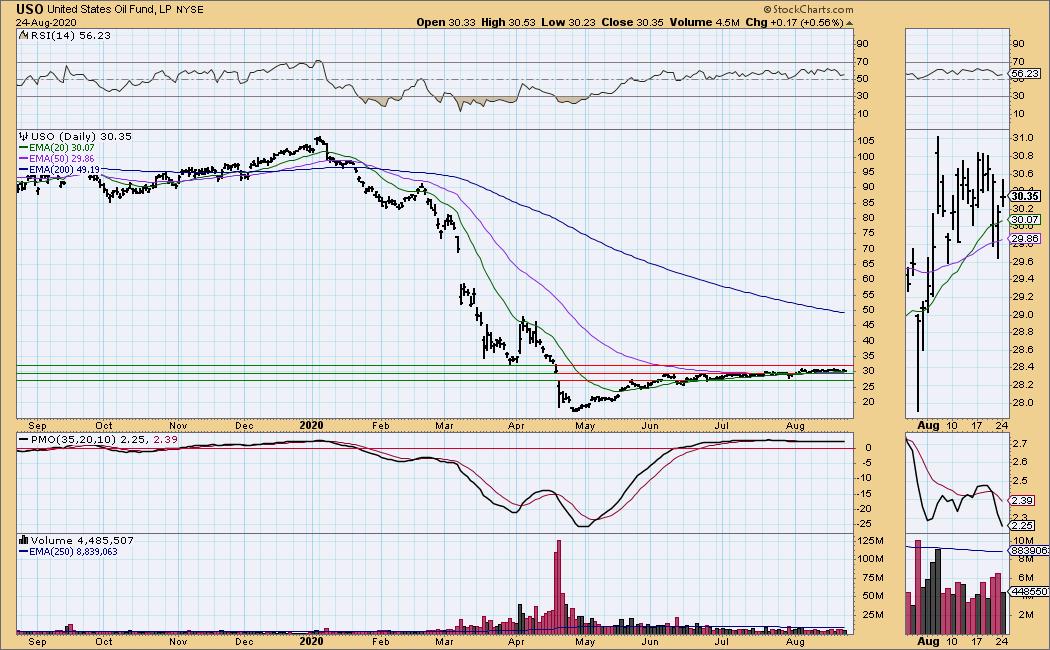Viewport: 1050px width, 650px height.
Task: Open the StockCharts.com copyright link
Action: 809,9
